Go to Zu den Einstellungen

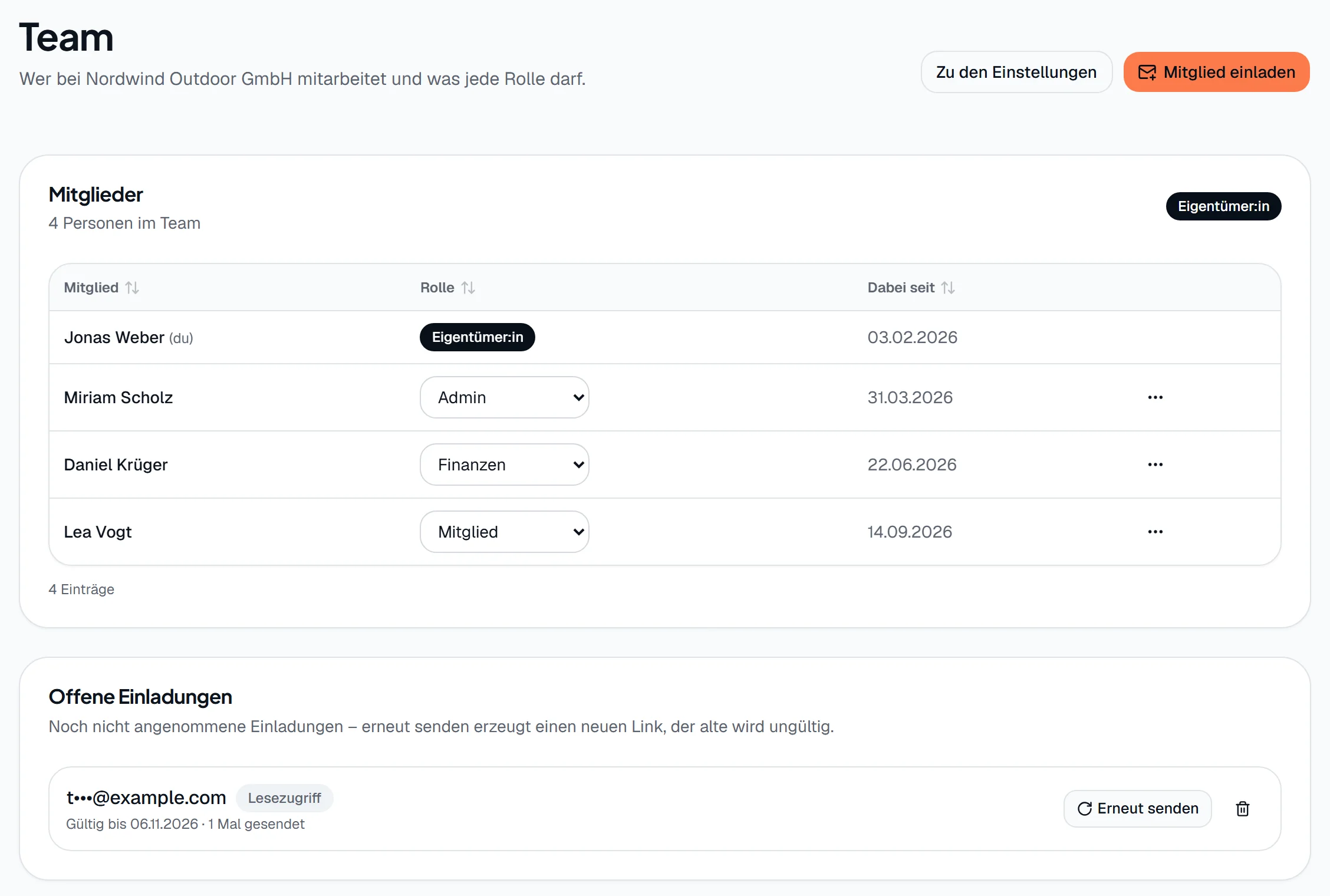1016,72
